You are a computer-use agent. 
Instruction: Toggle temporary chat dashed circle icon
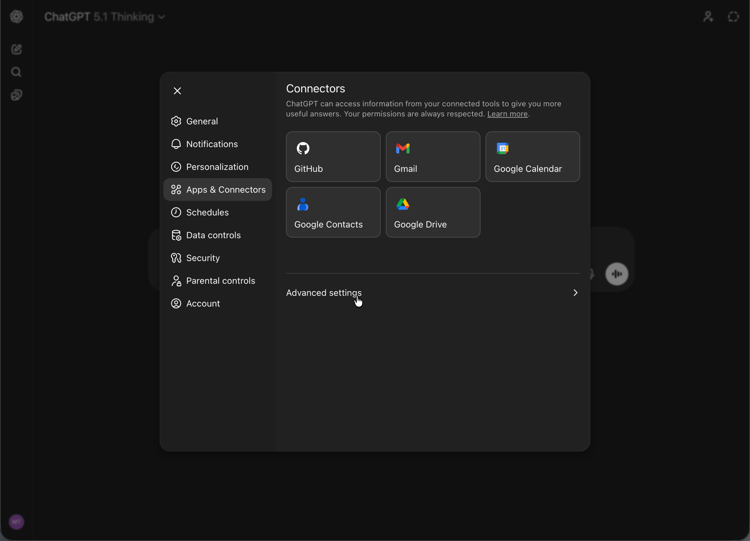pyautogui.click(x=733, y=17)
